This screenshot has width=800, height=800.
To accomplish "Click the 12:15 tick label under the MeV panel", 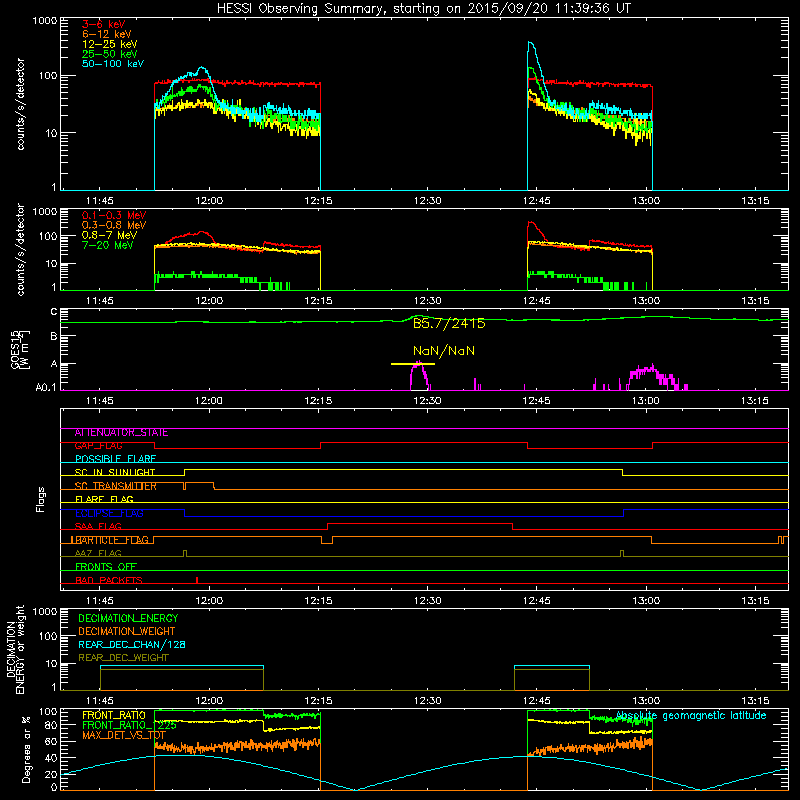I will [318, 301].
